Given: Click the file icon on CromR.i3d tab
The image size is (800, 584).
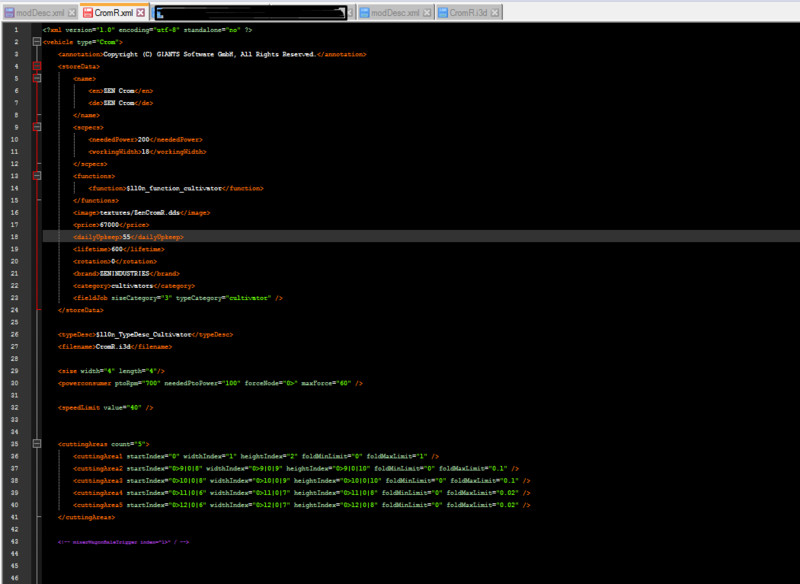Looking at the screenshot, I should [x=443, y=13].
